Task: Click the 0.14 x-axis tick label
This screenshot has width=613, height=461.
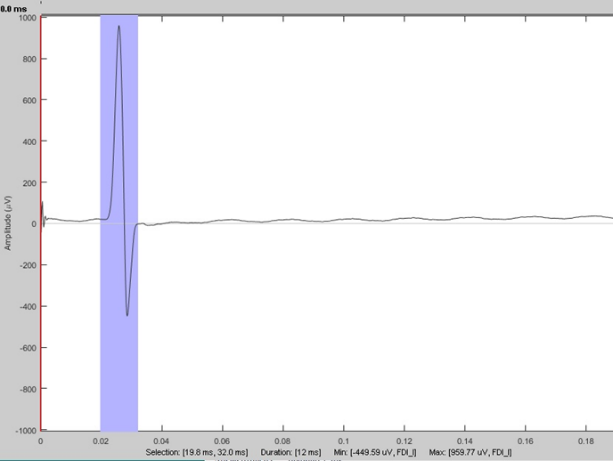Action: point(464,441)
